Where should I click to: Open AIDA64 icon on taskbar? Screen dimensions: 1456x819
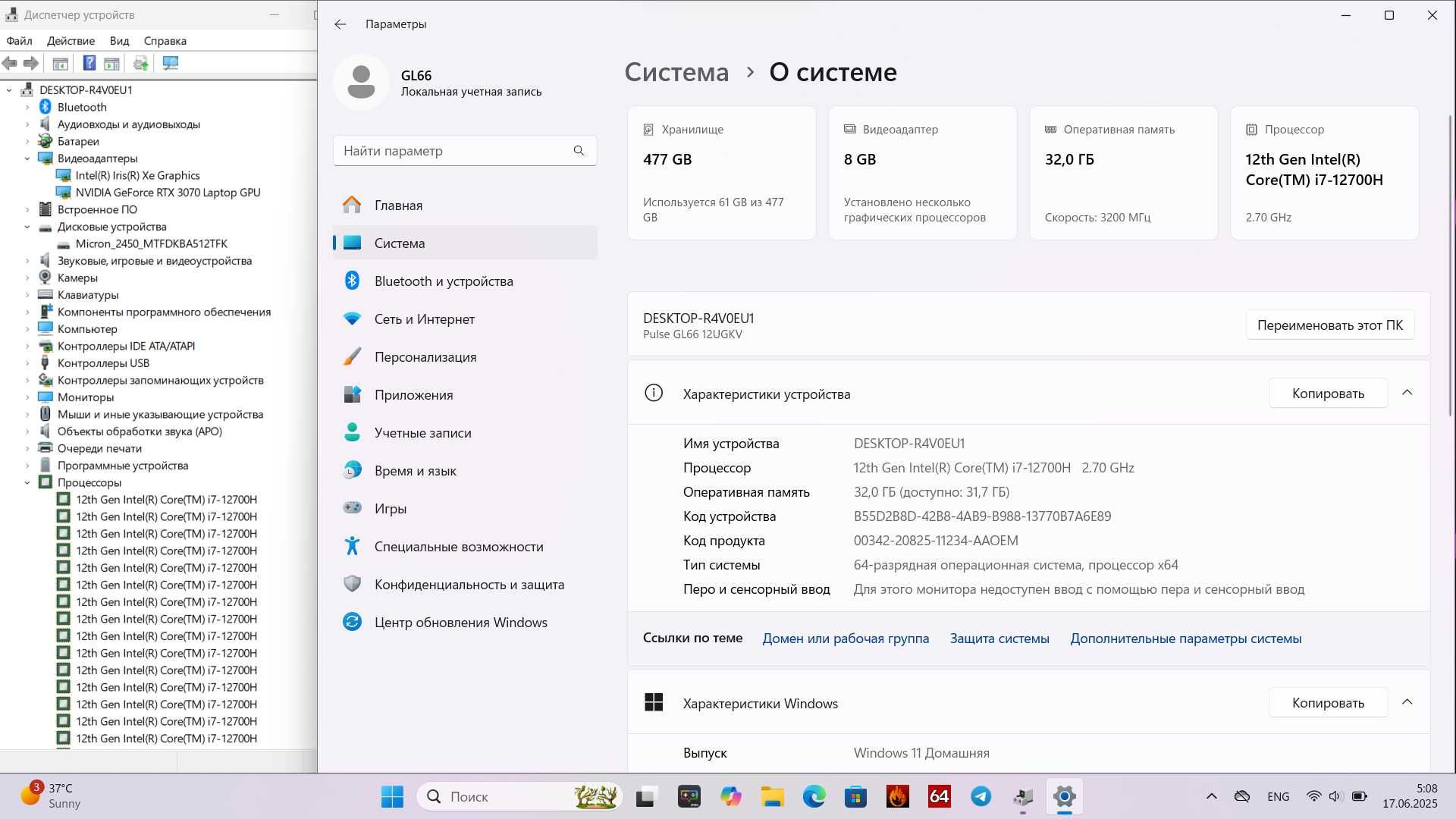(939, 796)
